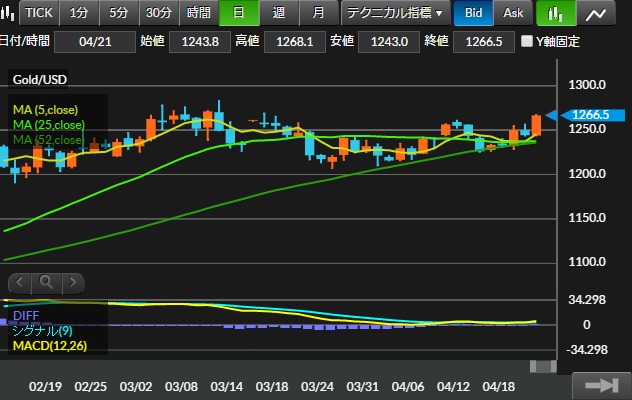Select line chart type icon
Viewport: 632px width, 400px height.
[596, 12]
